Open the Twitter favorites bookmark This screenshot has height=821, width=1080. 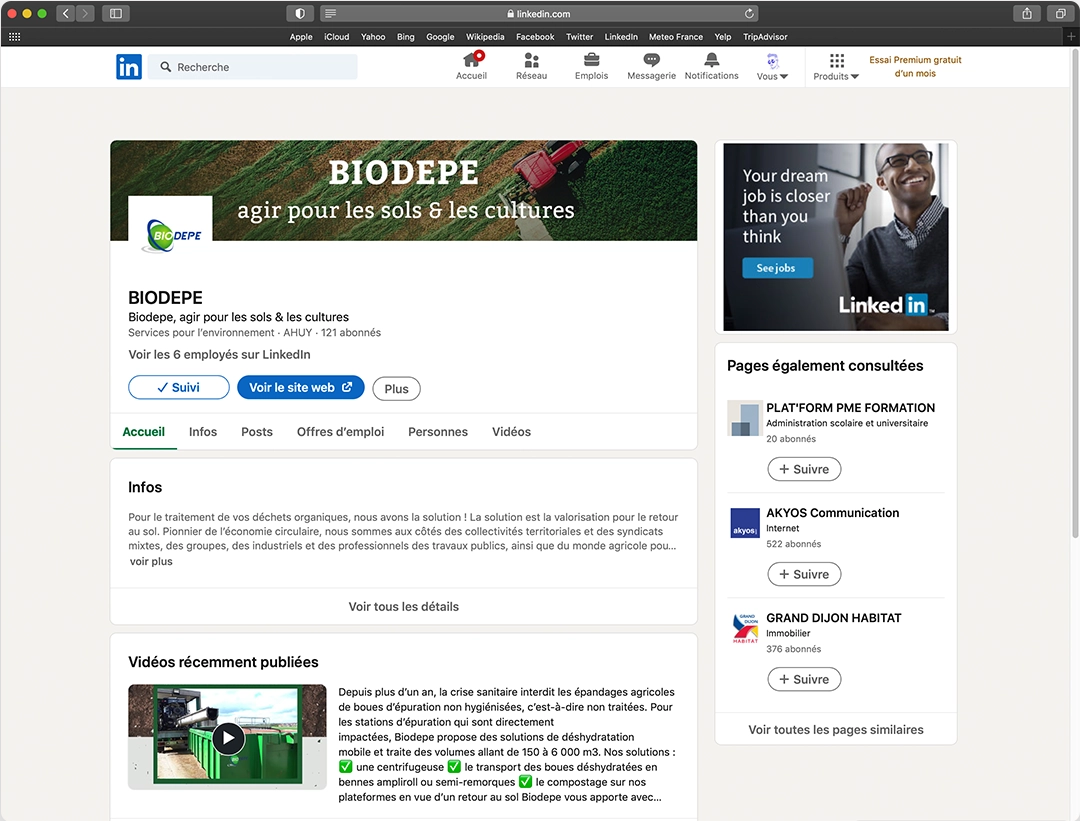click(x=579, y=37)
